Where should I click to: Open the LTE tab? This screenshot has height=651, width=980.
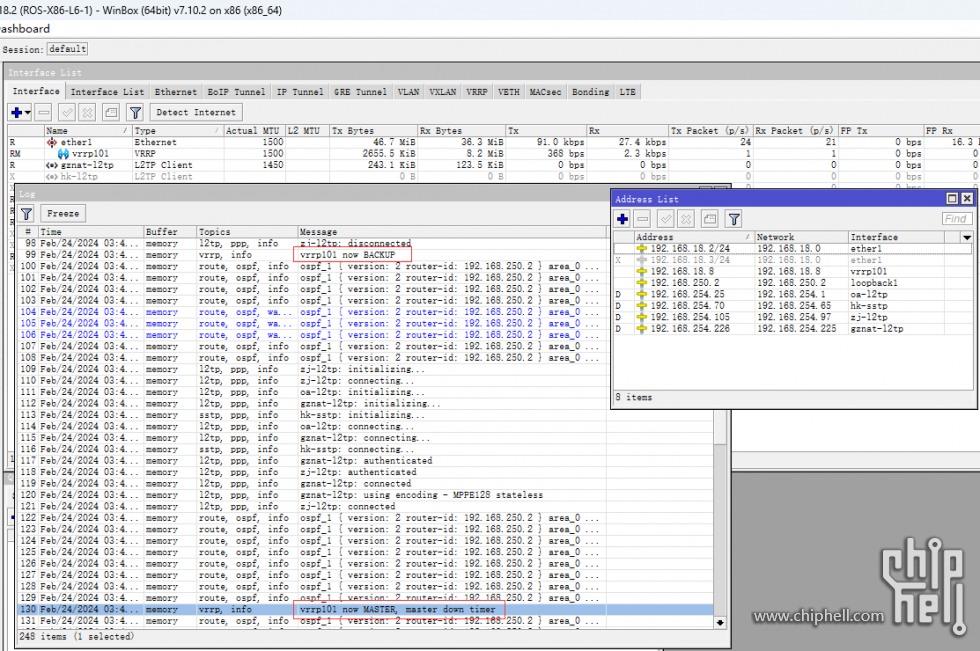click(628, 92)
